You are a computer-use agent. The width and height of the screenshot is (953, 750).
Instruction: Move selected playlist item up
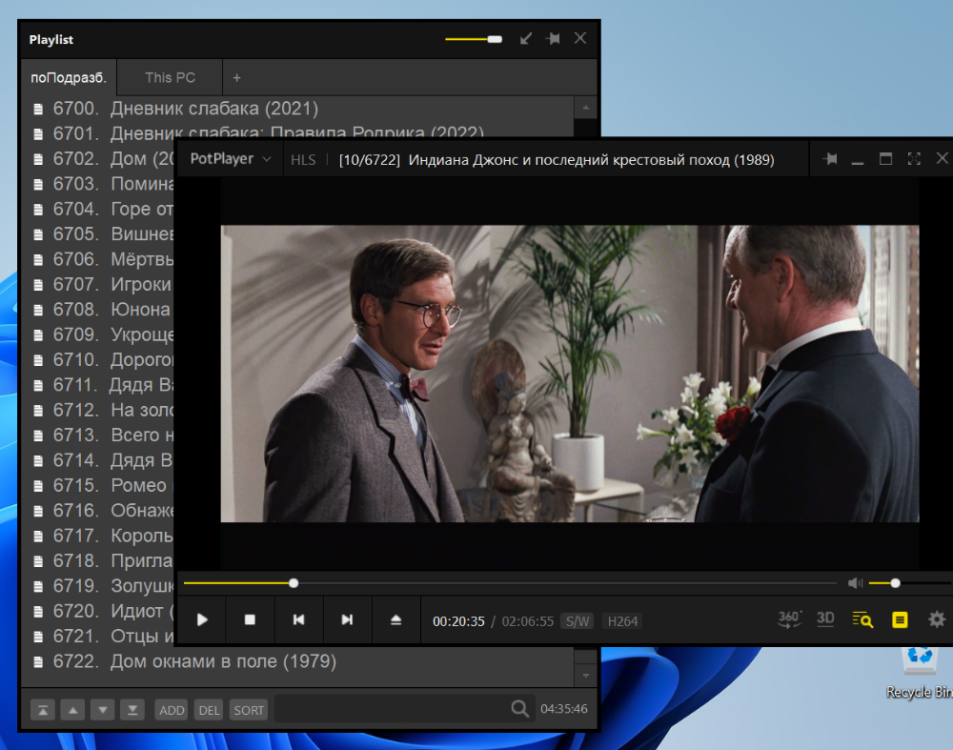(x=73, y=710)
